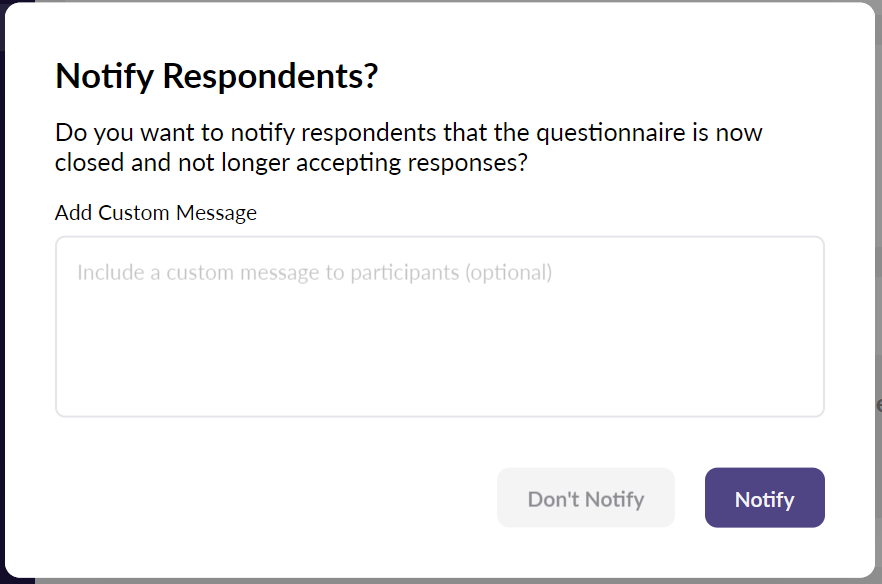Click the purple Notify button
Image resolution: width=882 pixels, height=584 pixels.
point(764,498)
